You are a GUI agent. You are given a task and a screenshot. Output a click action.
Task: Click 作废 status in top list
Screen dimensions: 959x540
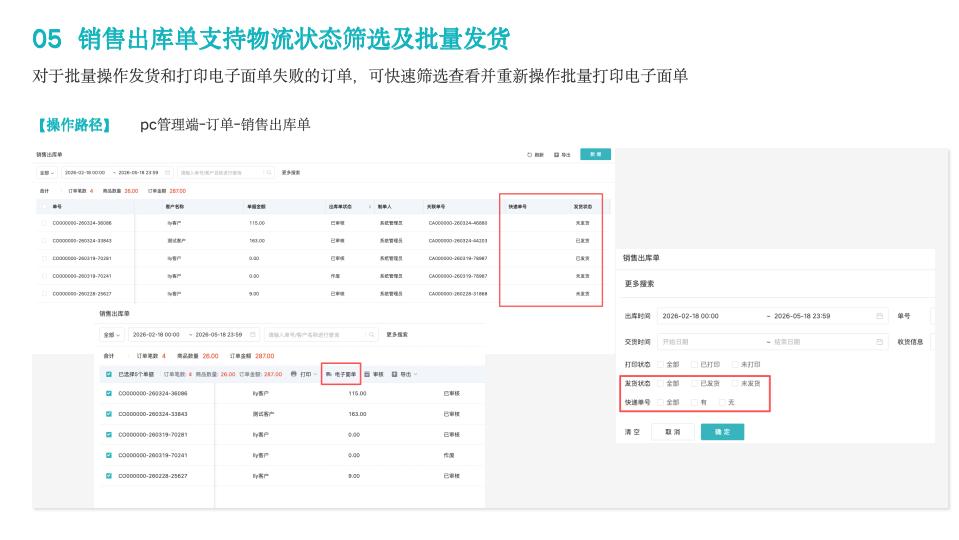[x=336, y=276]
